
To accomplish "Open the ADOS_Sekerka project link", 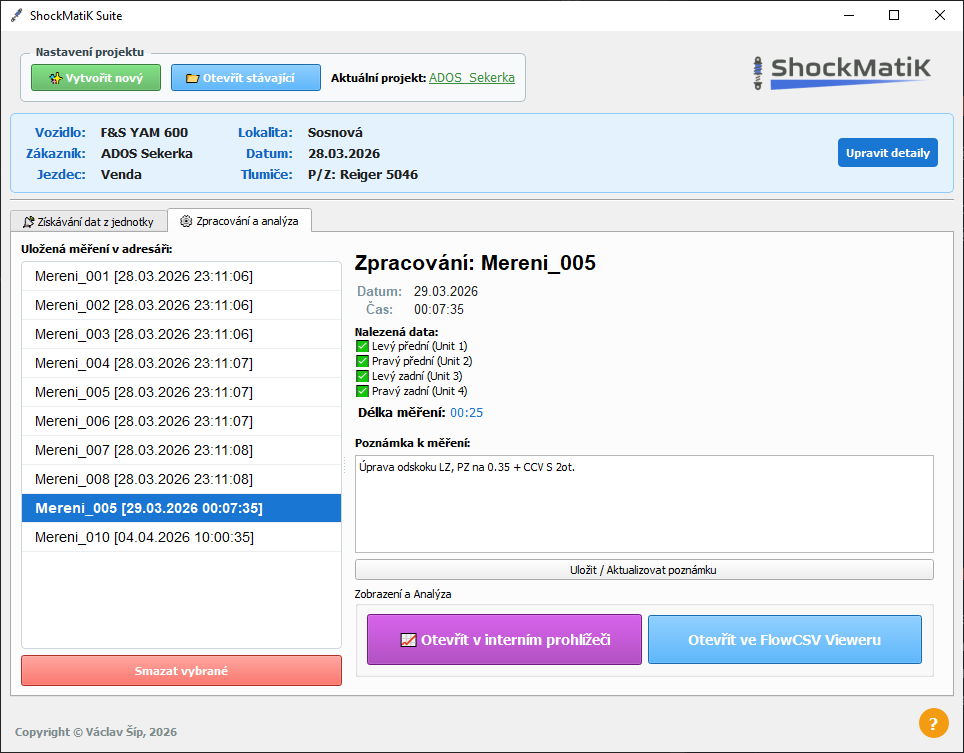I will point(472,78).
